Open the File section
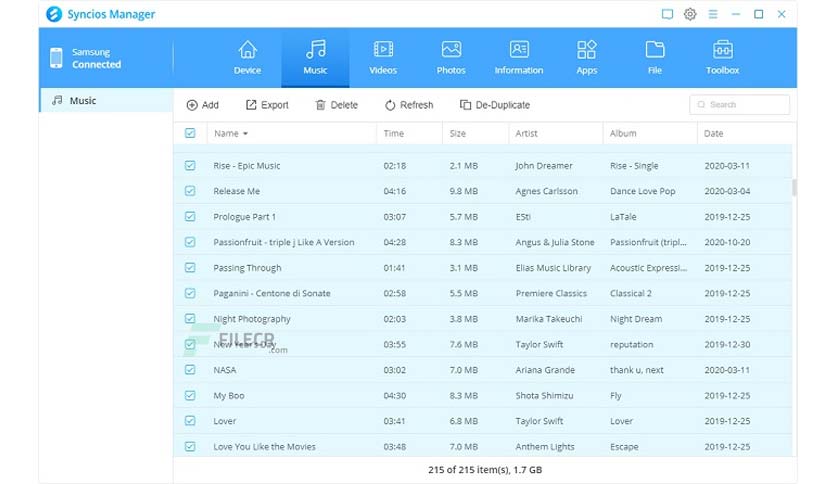Image resolution: width=836 pixels, height=484 pixels. point(655,58)
